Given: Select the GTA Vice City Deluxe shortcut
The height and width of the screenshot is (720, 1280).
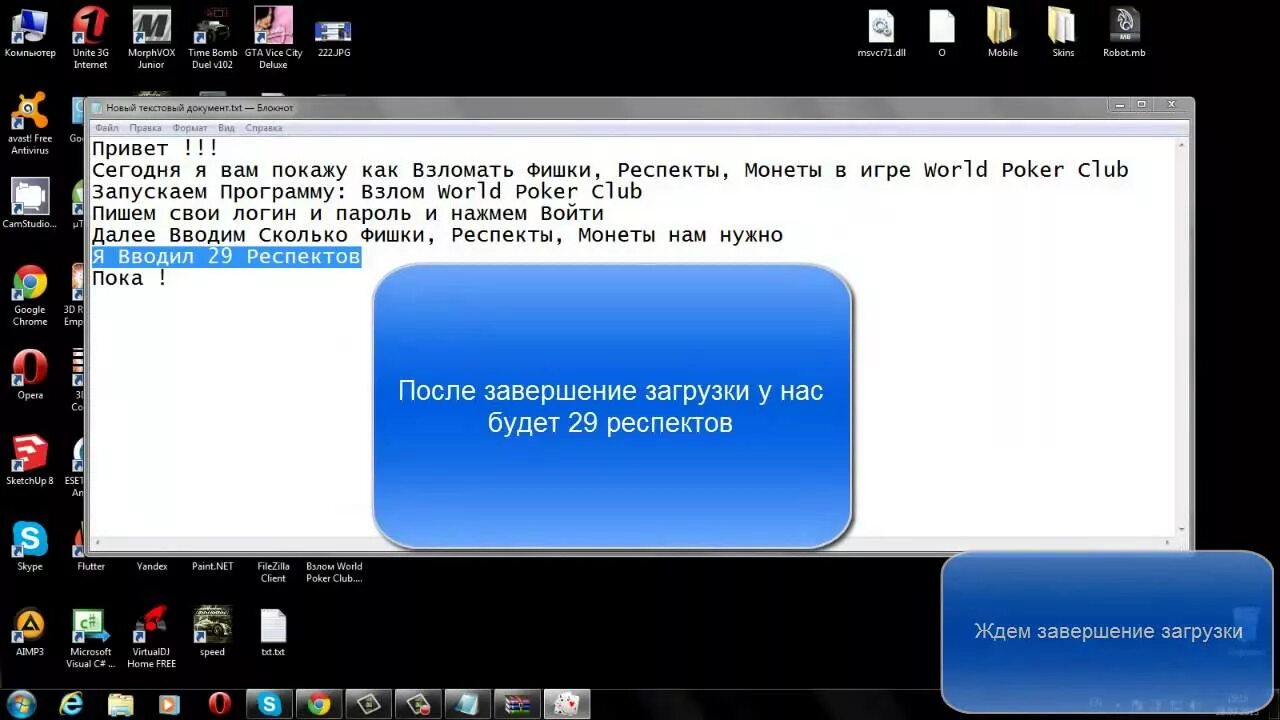Looking at the screenshot, I should tap(273, 38).
